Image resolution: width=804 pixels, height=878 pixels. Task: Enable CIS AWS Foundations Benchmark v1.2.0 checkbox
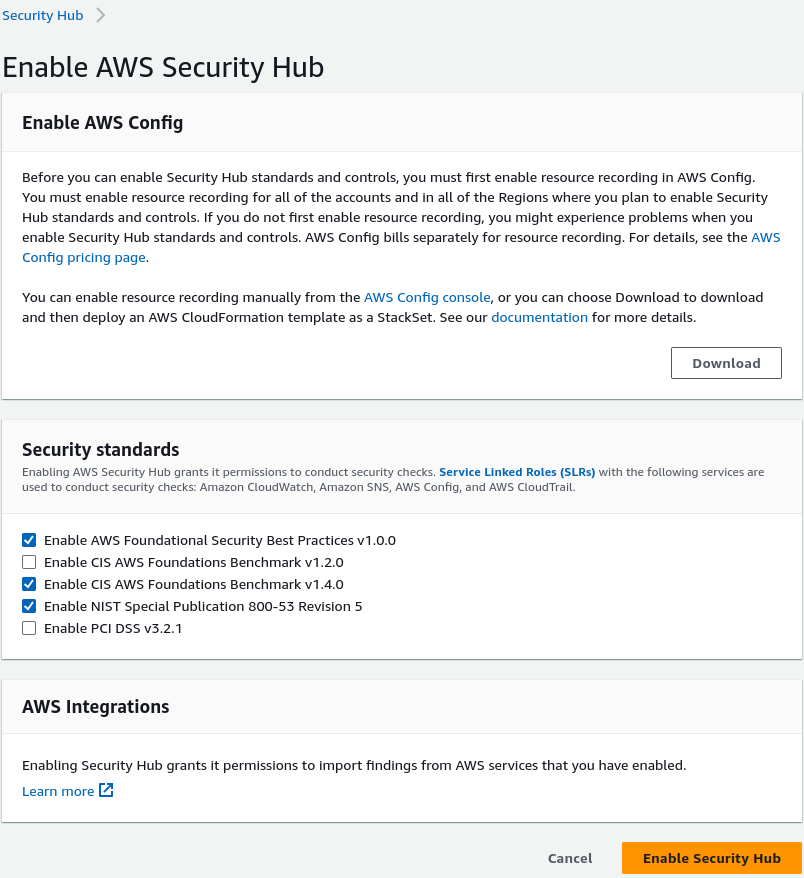(29, 562)
